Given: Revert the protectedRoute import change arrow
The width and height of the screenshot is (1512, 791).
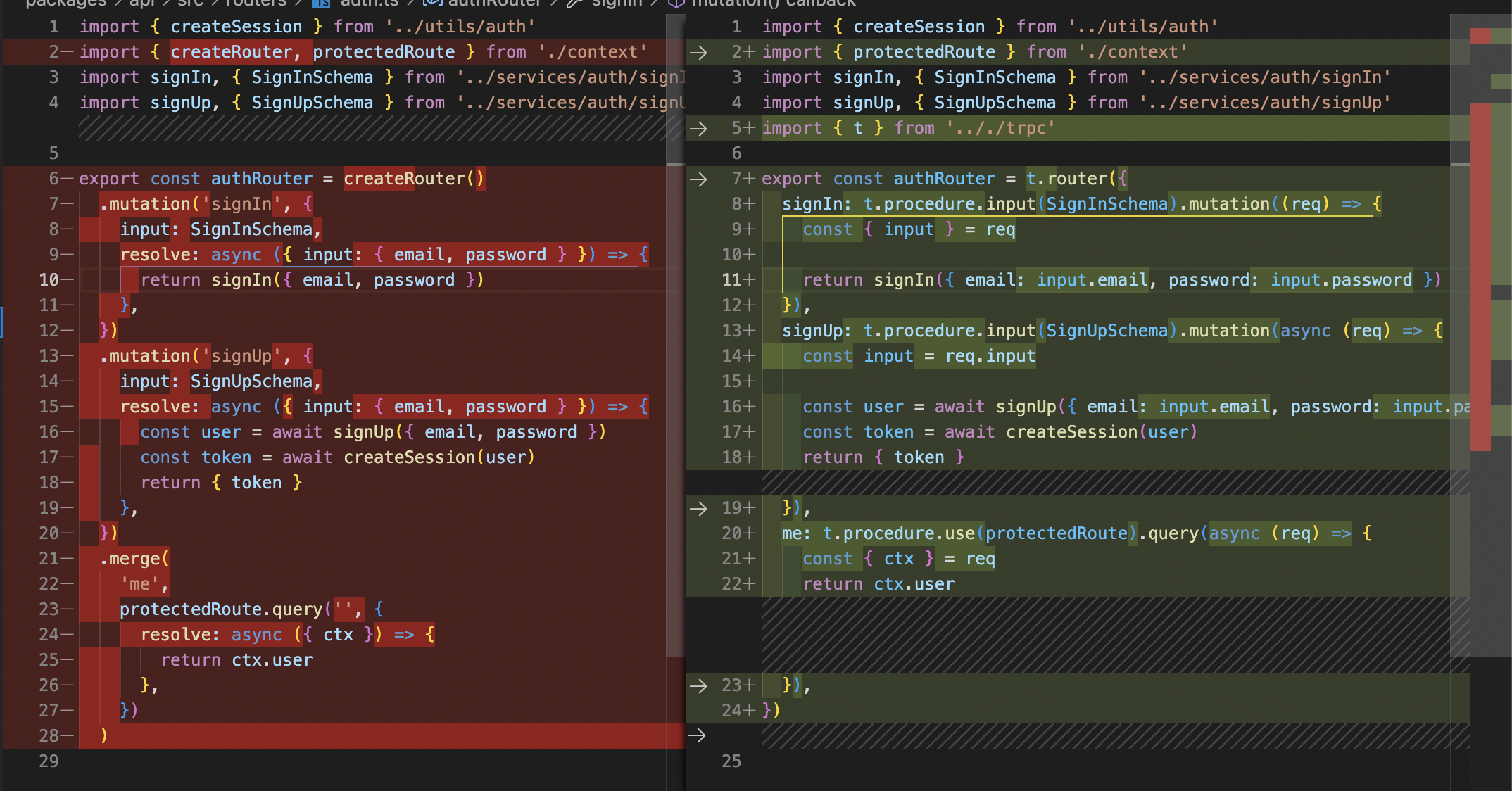Looking at the screenshot, I should (x=698, y=52).
